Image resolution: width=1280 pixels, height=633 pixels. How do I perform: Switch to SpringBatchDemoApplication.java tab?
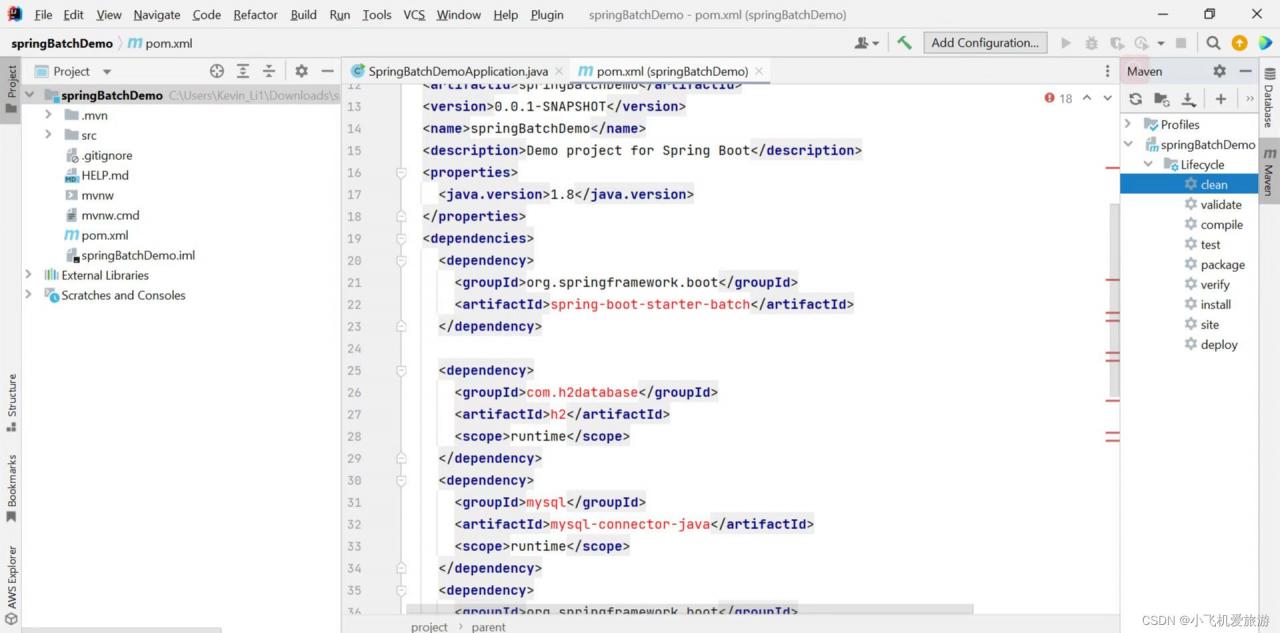pyautogui.click(x=459, y=71)
